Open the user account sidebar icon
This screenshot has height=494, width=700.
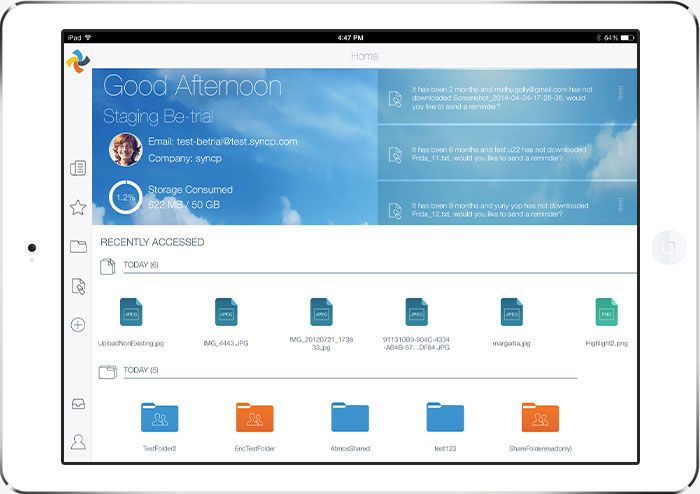78,442
